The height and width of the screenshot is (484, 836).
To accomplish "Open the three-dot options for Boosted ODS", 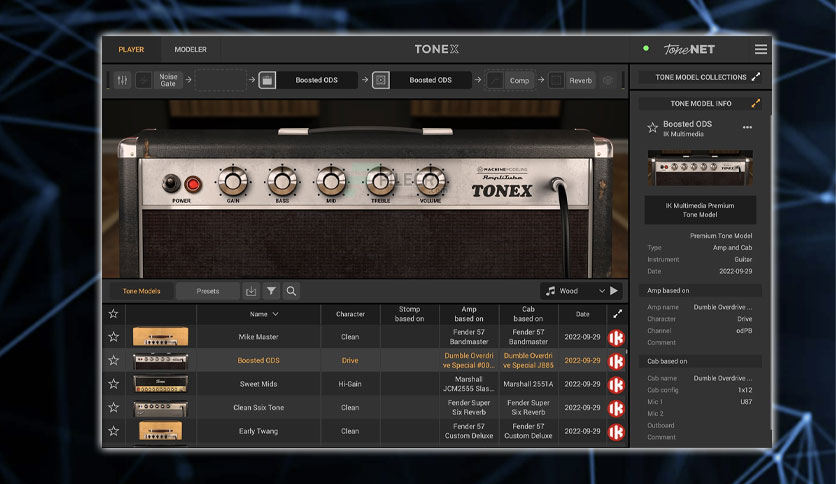I will (747, 127).
